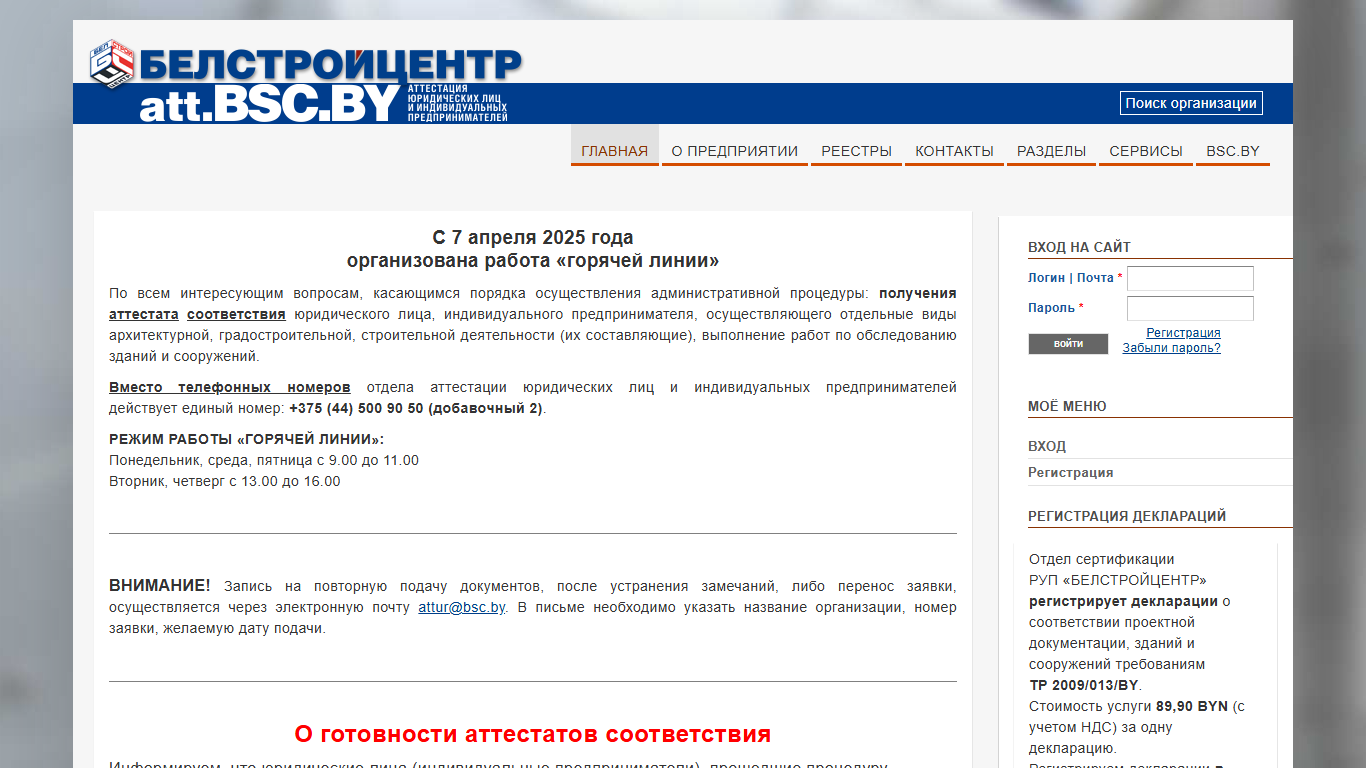
Task: Click the Пароль label text
Action: point(1051,307)
